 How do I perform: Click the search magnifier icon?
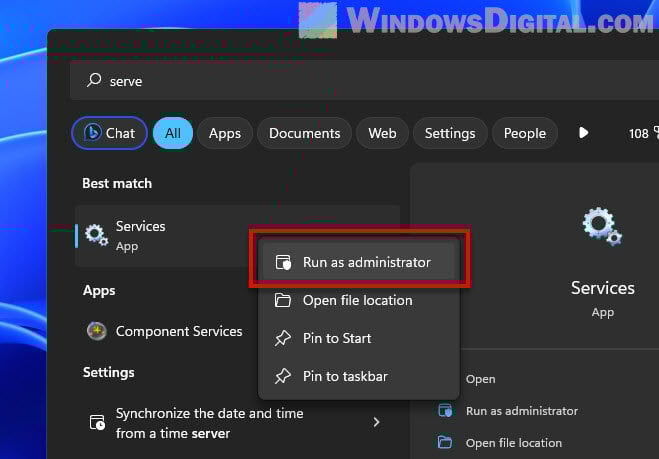pyautogui.click(x=95, y=81)
